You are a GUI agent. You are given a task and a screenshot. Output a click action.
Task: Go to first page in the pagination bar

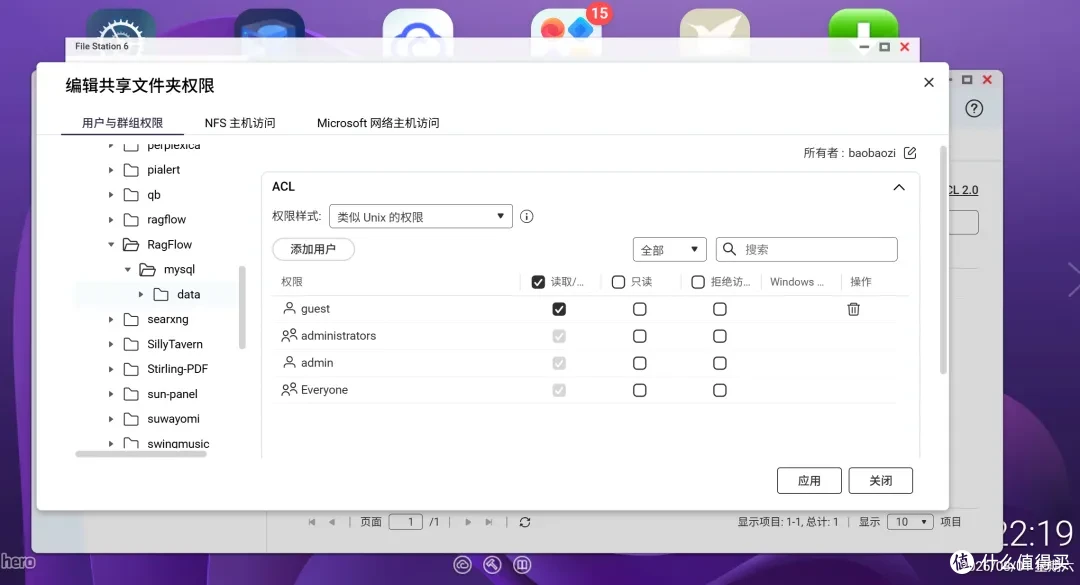click(x=312, y=522)
